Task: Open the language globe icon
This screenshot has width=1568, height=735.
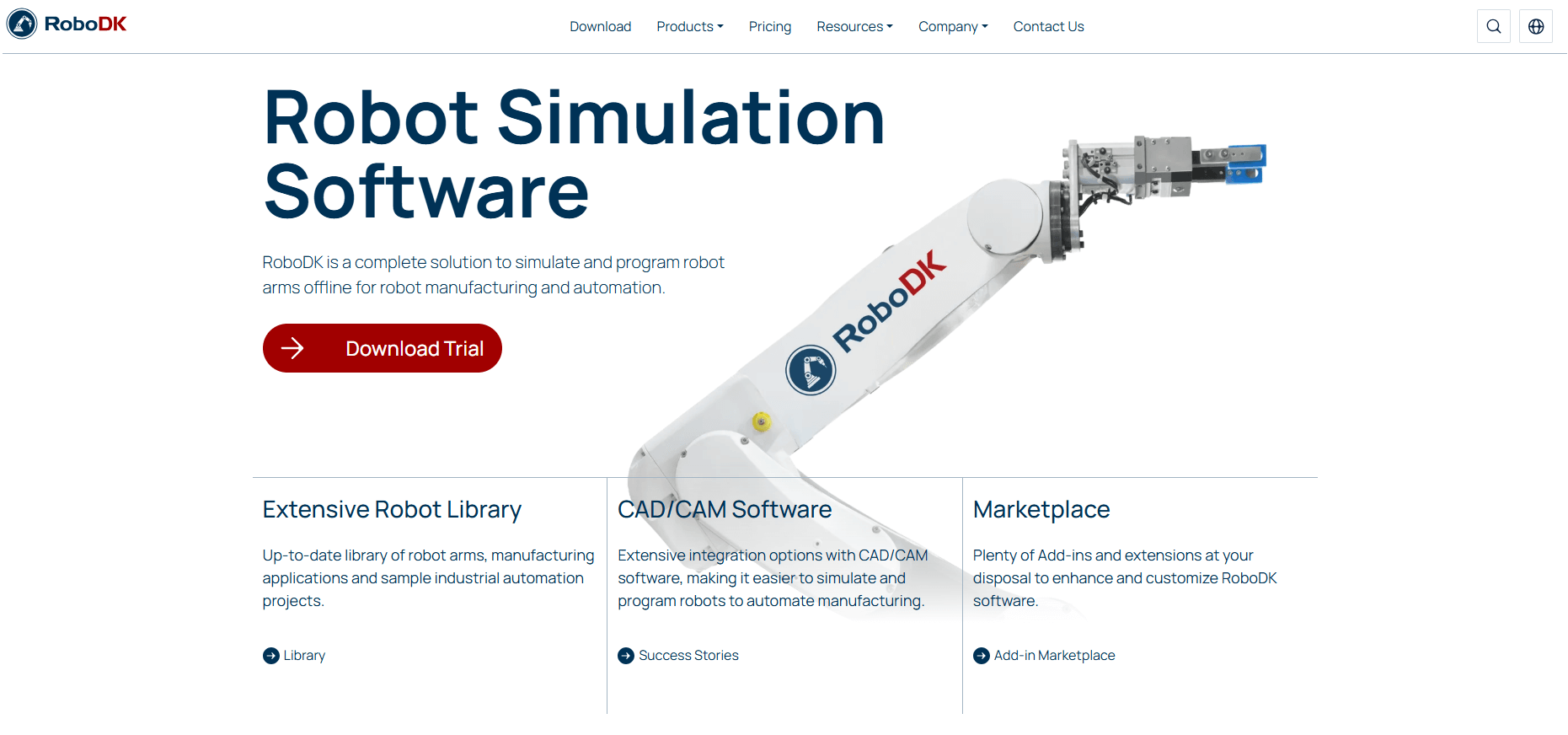Action: [1536, 26]
